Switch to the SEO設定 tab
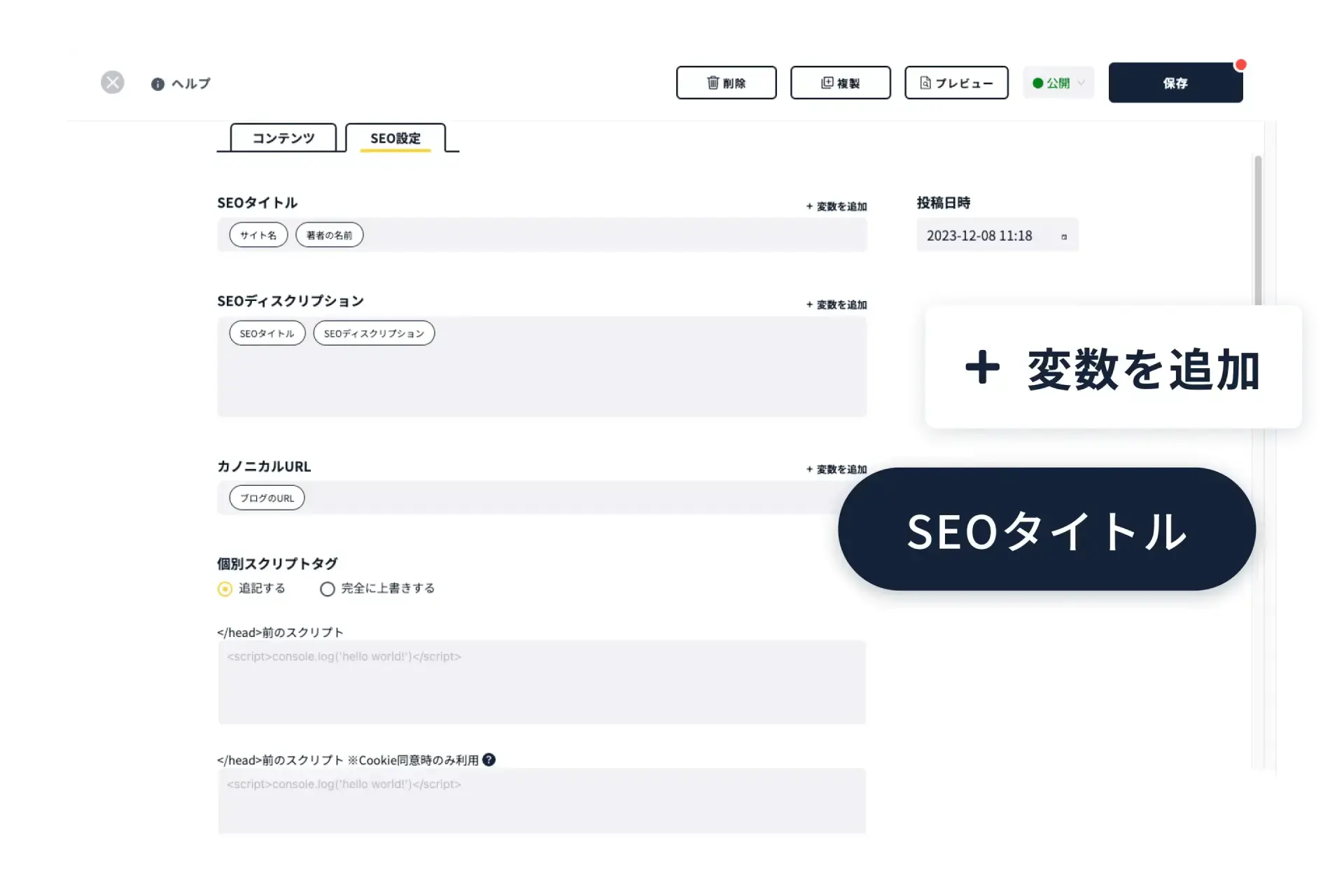The image size is (1344, 896). (395, 138)
